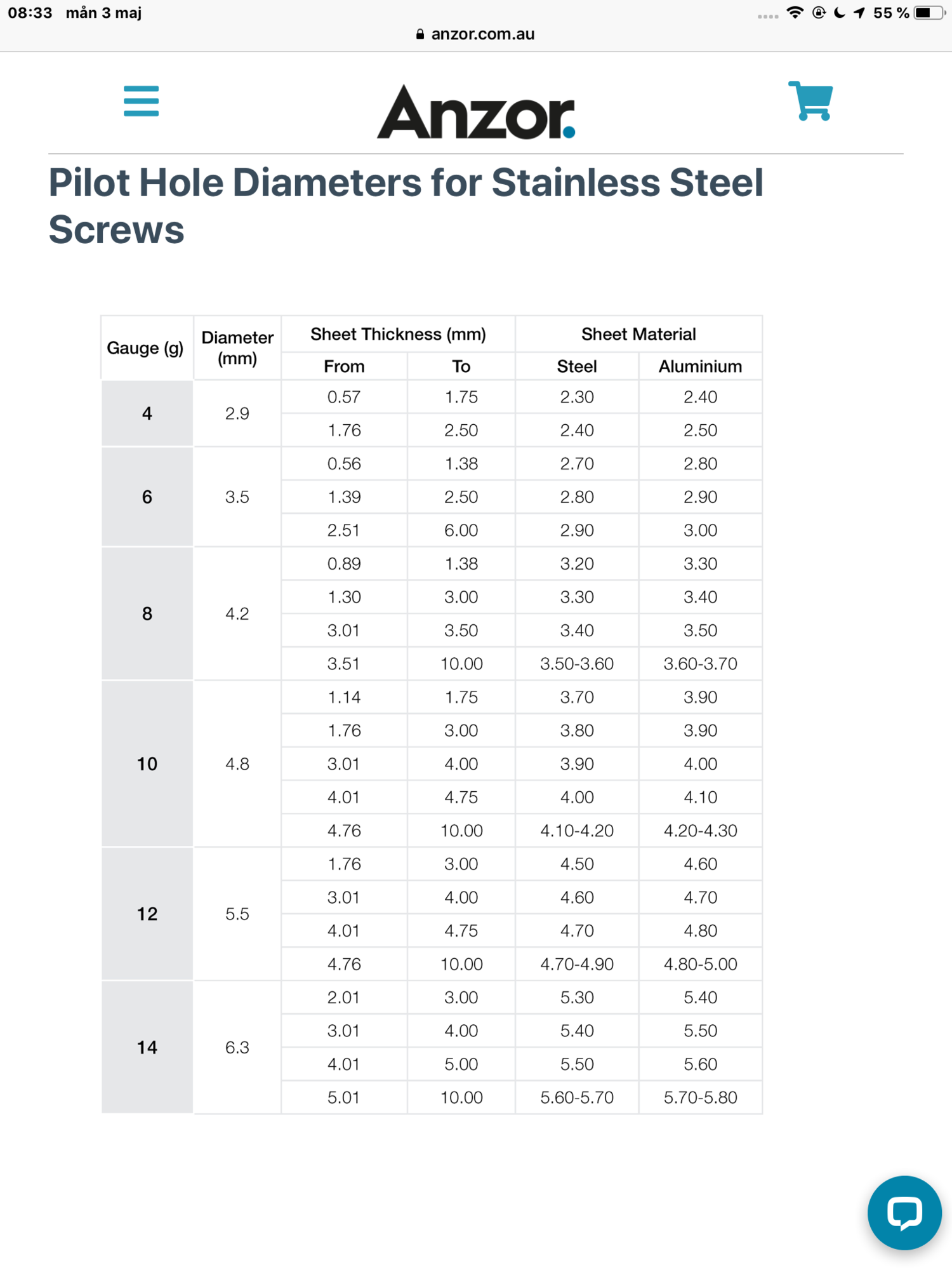952x1270 pixels.
Task: Tap the do-not-disturb moon icon
Action: click(840, 13)
